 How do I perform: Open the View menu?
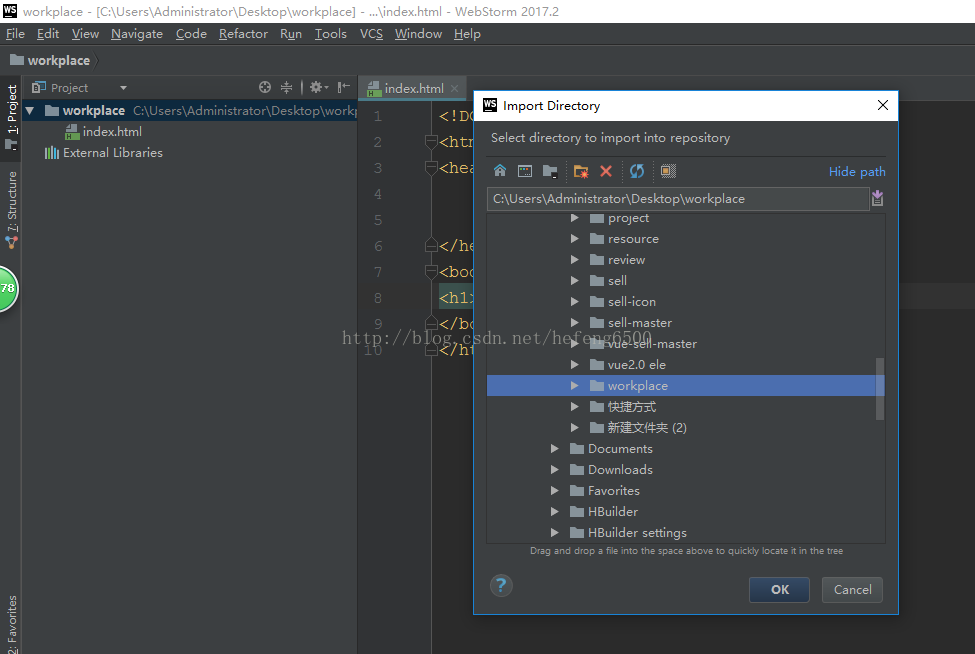(x=85, y=34)
